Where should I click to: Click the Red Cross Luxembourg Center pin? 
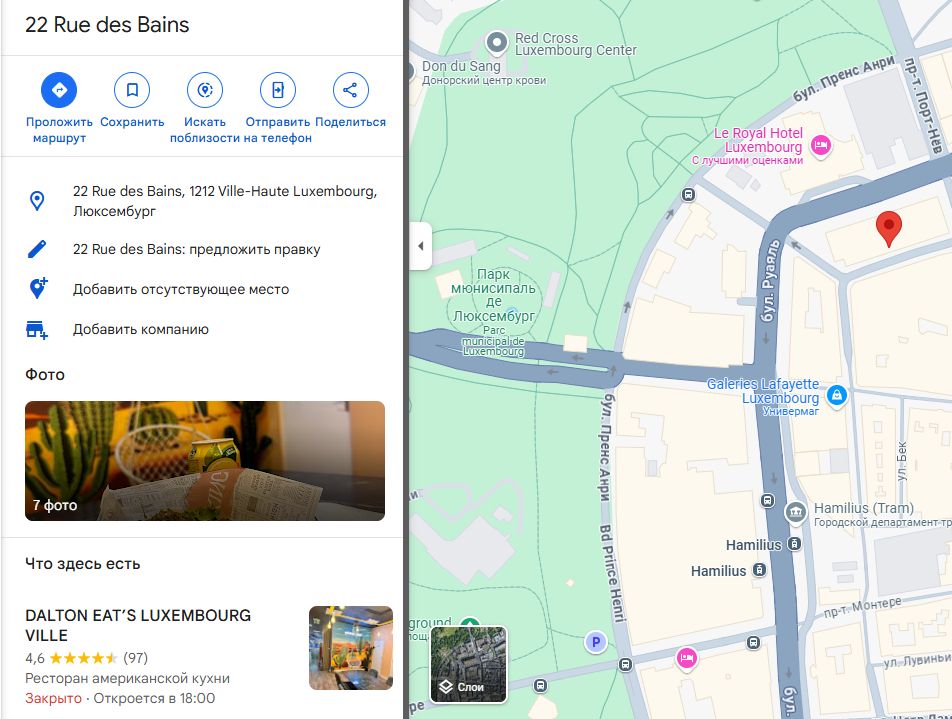(x=497, y=43)
